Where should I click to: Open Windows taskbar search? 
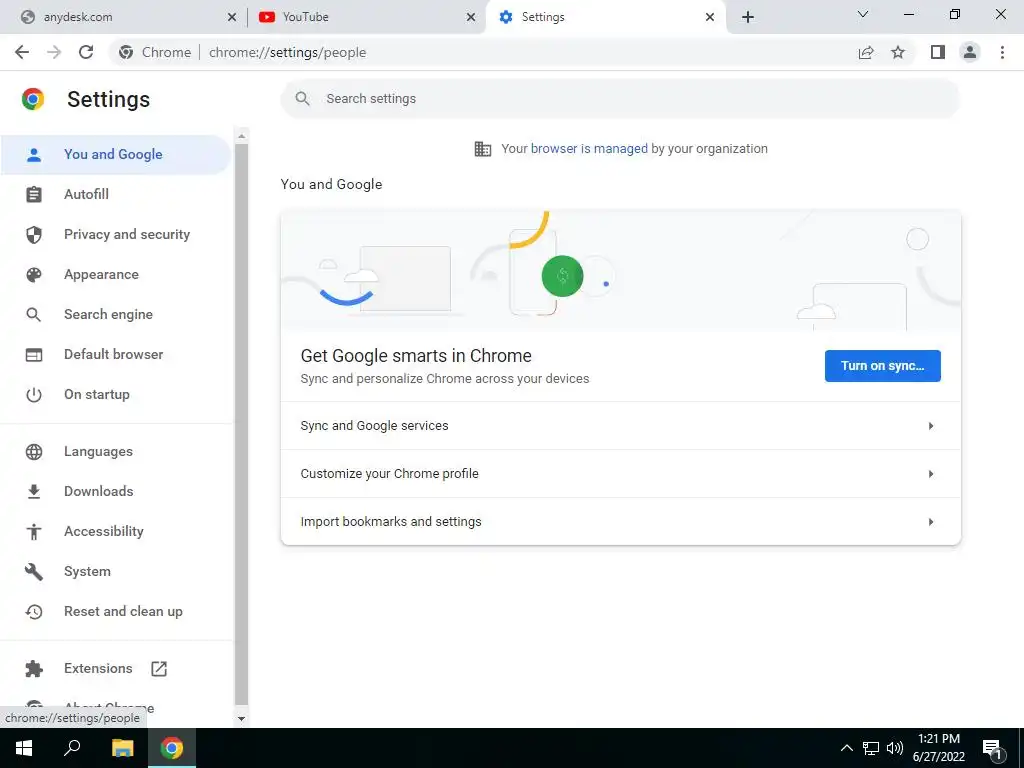(x=72, y=748)
